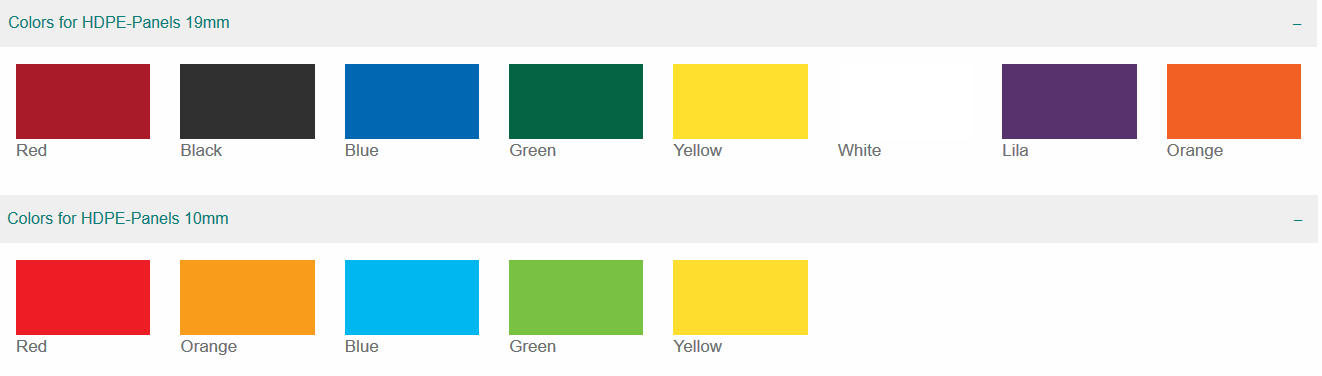Pick the Black color swatch
1322x376 pixels.
coord(247,101)
